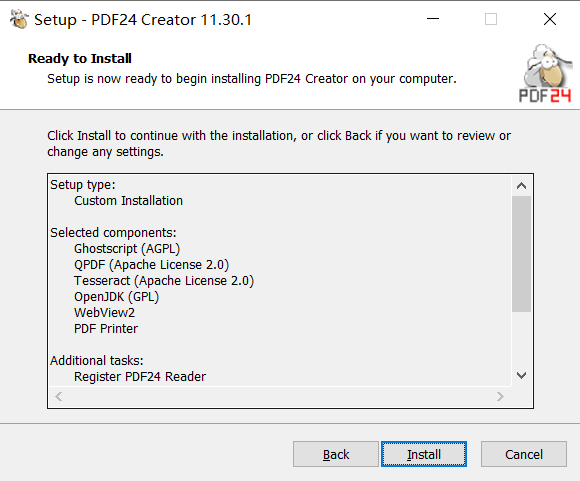Minimize the setup window

[x=433, y=19]
